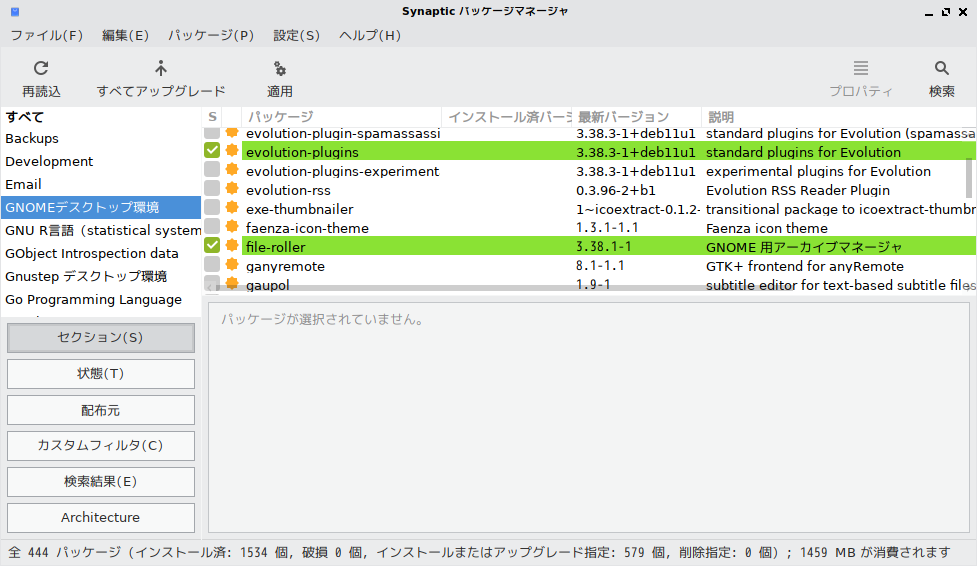The height and width of the screenshot is (566, 977).
Task: Click version 0.3.96-2+b1 cell
Action: [x=616, y=190]
